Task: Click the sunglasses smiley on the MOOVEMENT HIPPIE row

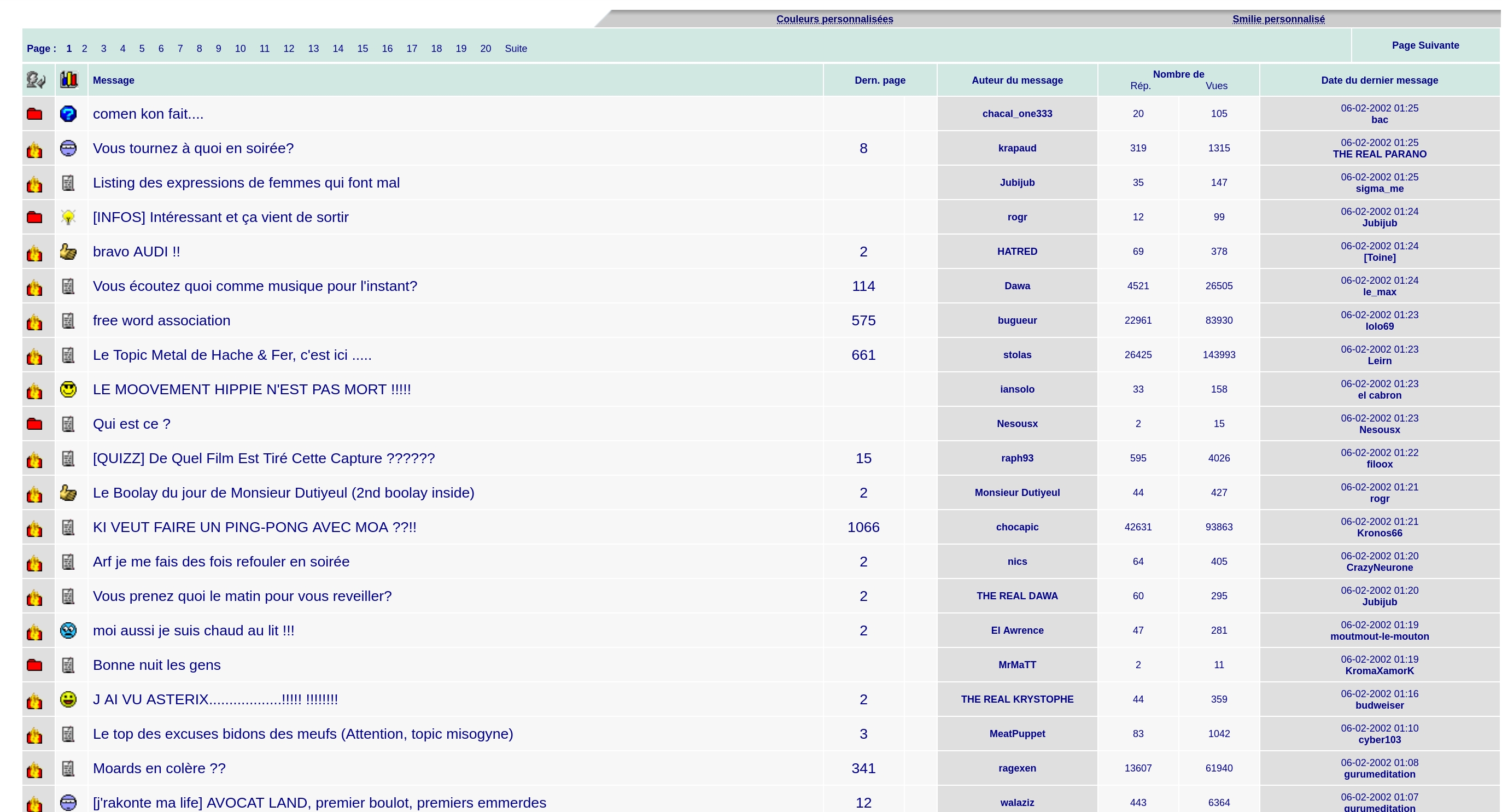Action: (x=68, y=389)
